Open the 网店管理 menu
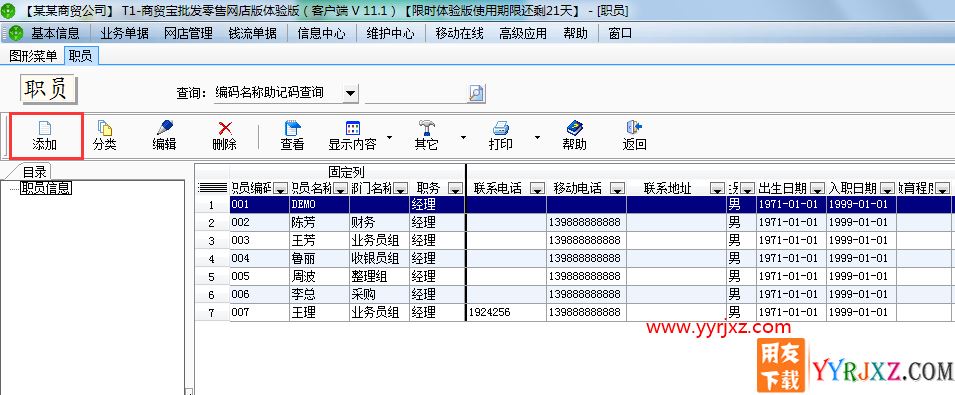Viewport: 955px width, 395px height. point(189,33)
